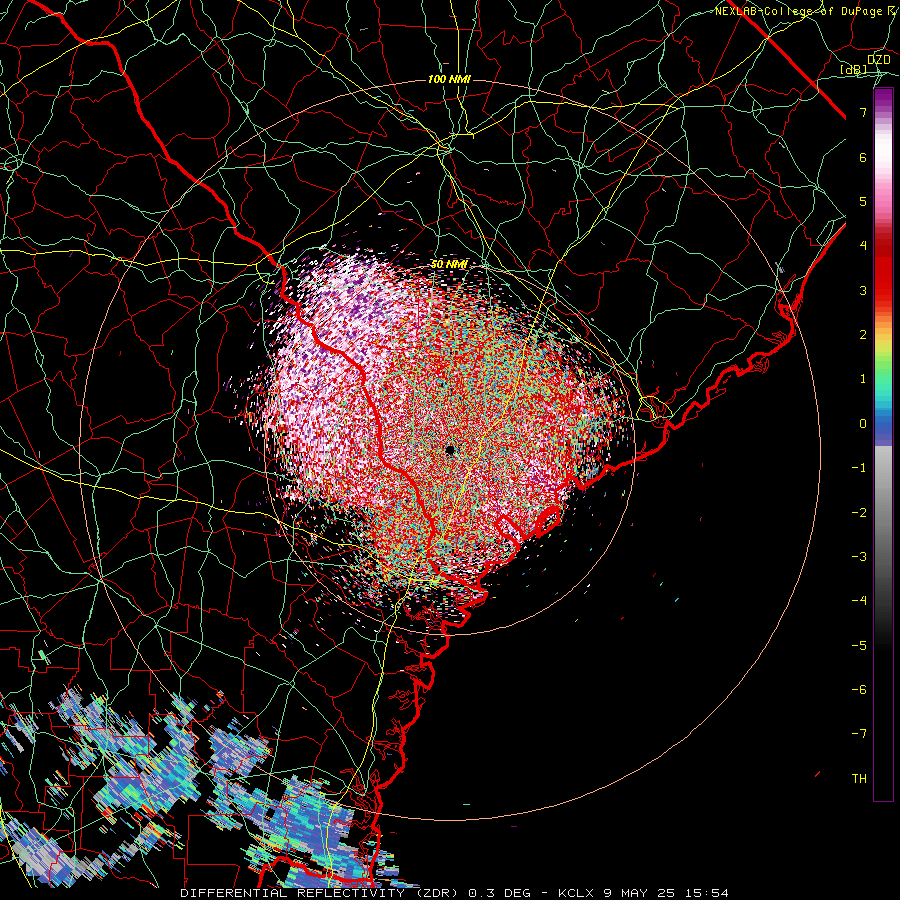Click the '-3' value on color scale

point(859,557)
